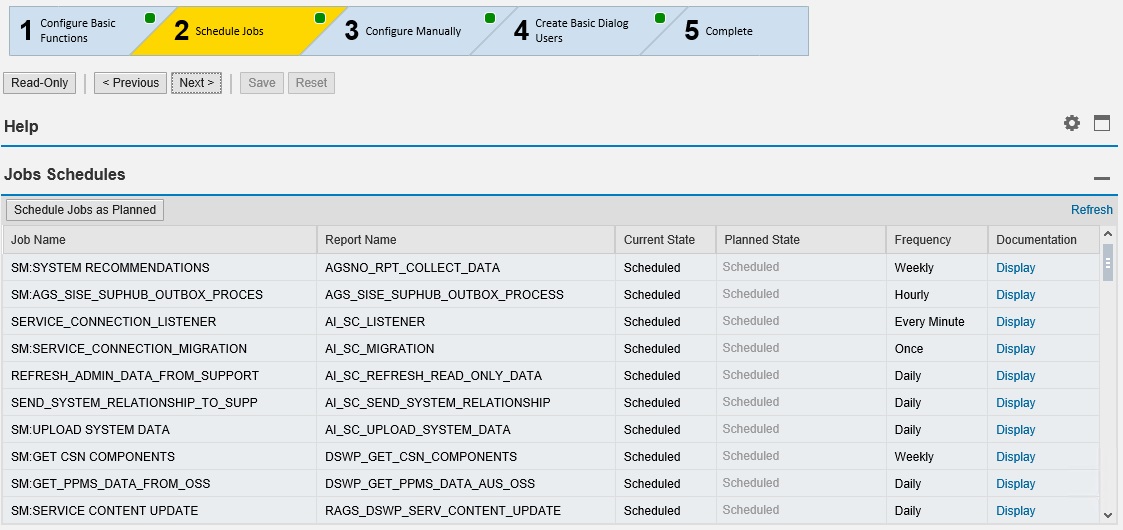The height and width of the screenshot is (530, 1123).
Task: Click report AGSNO_RPT_COLLECT_DATA
Action: pos(413,268)
